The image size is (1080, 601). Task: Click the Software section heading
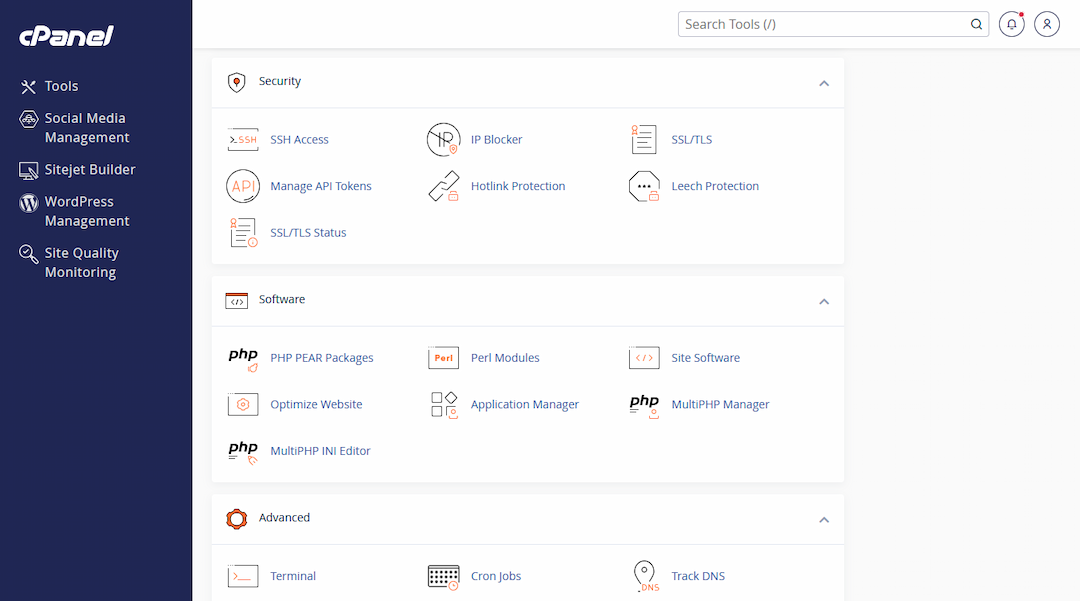(x=282, y=299)
